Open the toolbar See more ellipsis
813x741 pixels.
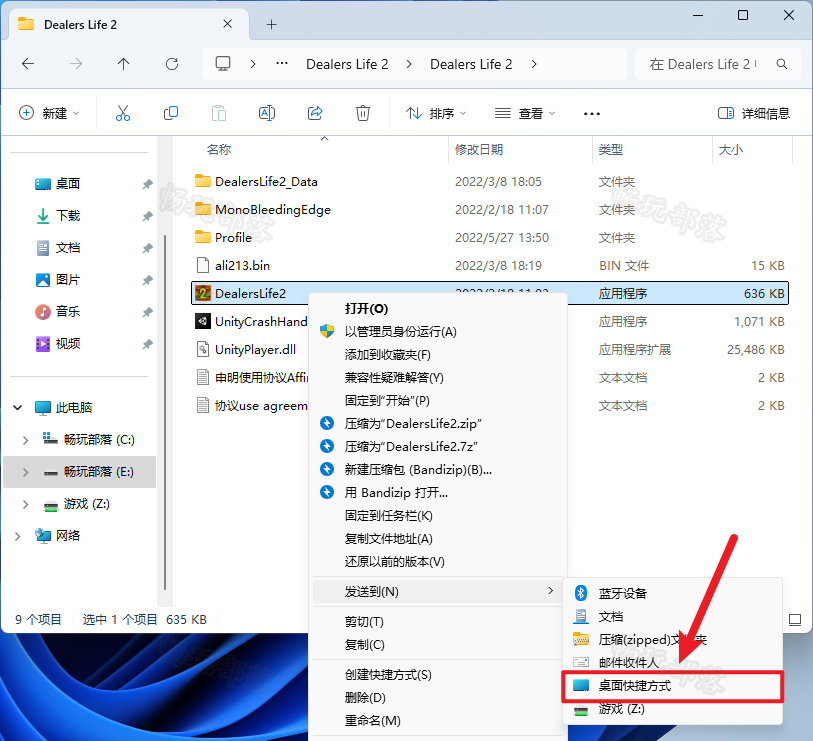[592, 114]
